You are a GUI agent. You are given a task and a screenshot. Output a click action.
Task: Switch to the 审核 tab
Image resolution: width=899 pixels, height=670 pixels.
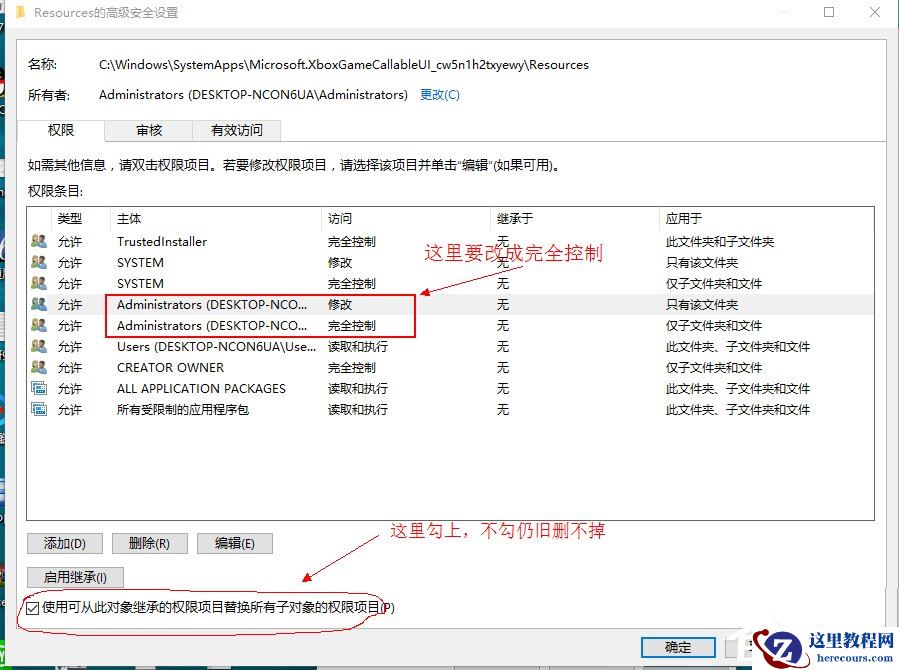[x=149, y=130]
